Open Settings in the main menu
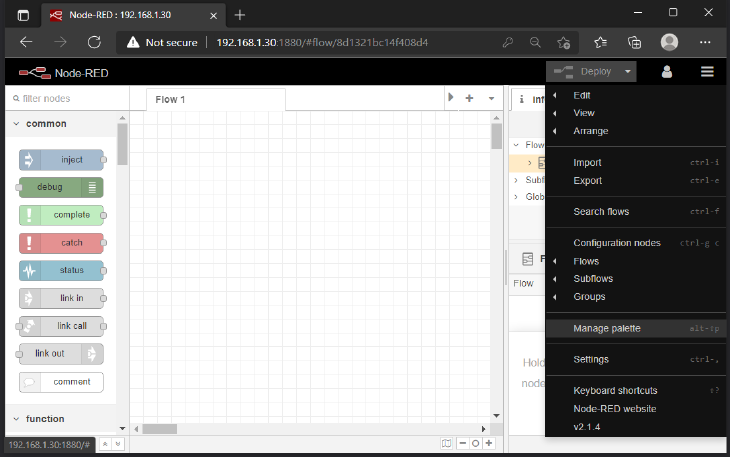The width and height of the screenshot is (730, 457). (x=635, y=359)
